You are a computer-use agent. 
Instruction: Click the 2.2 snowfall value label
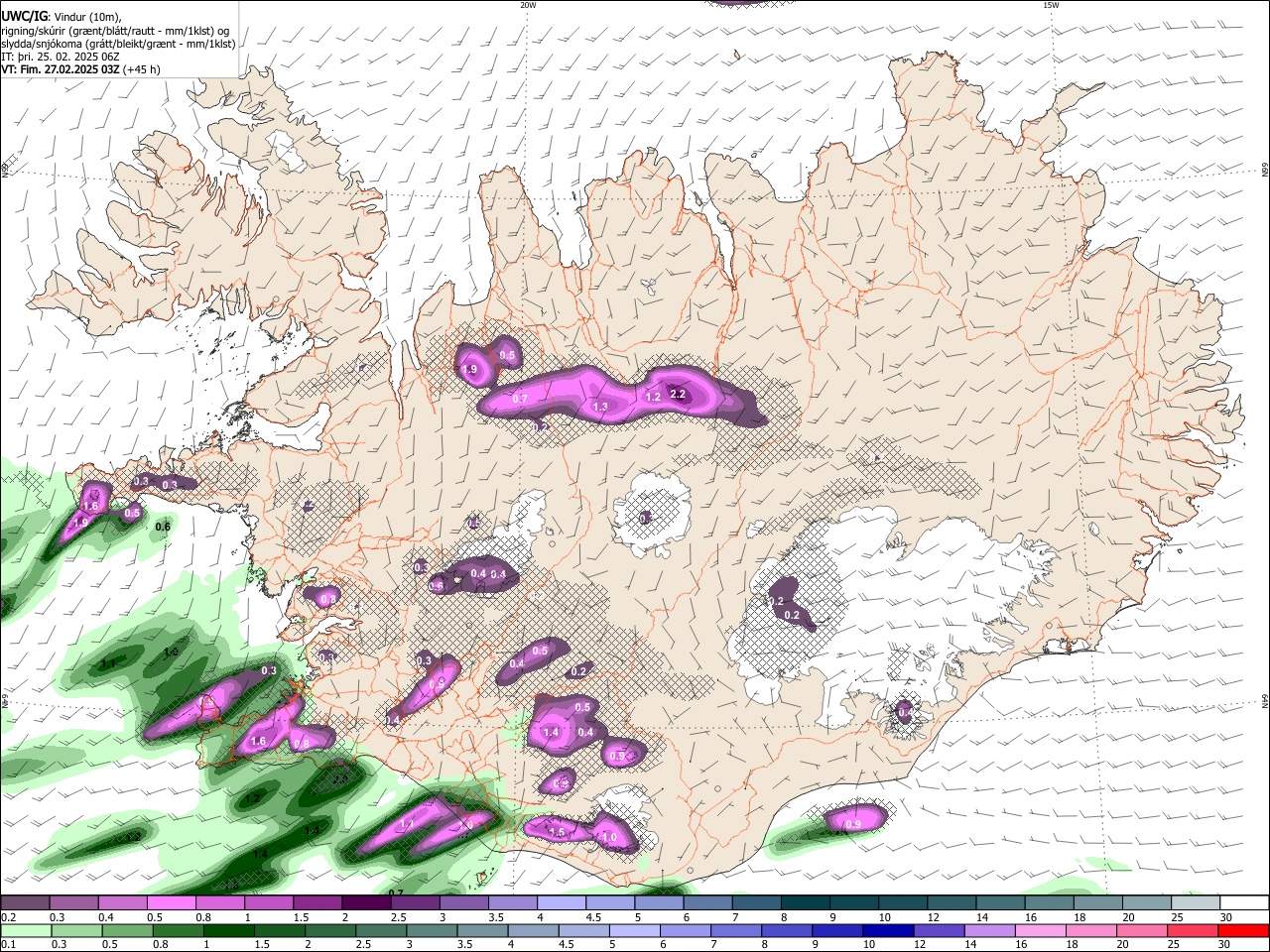point(679,394)
